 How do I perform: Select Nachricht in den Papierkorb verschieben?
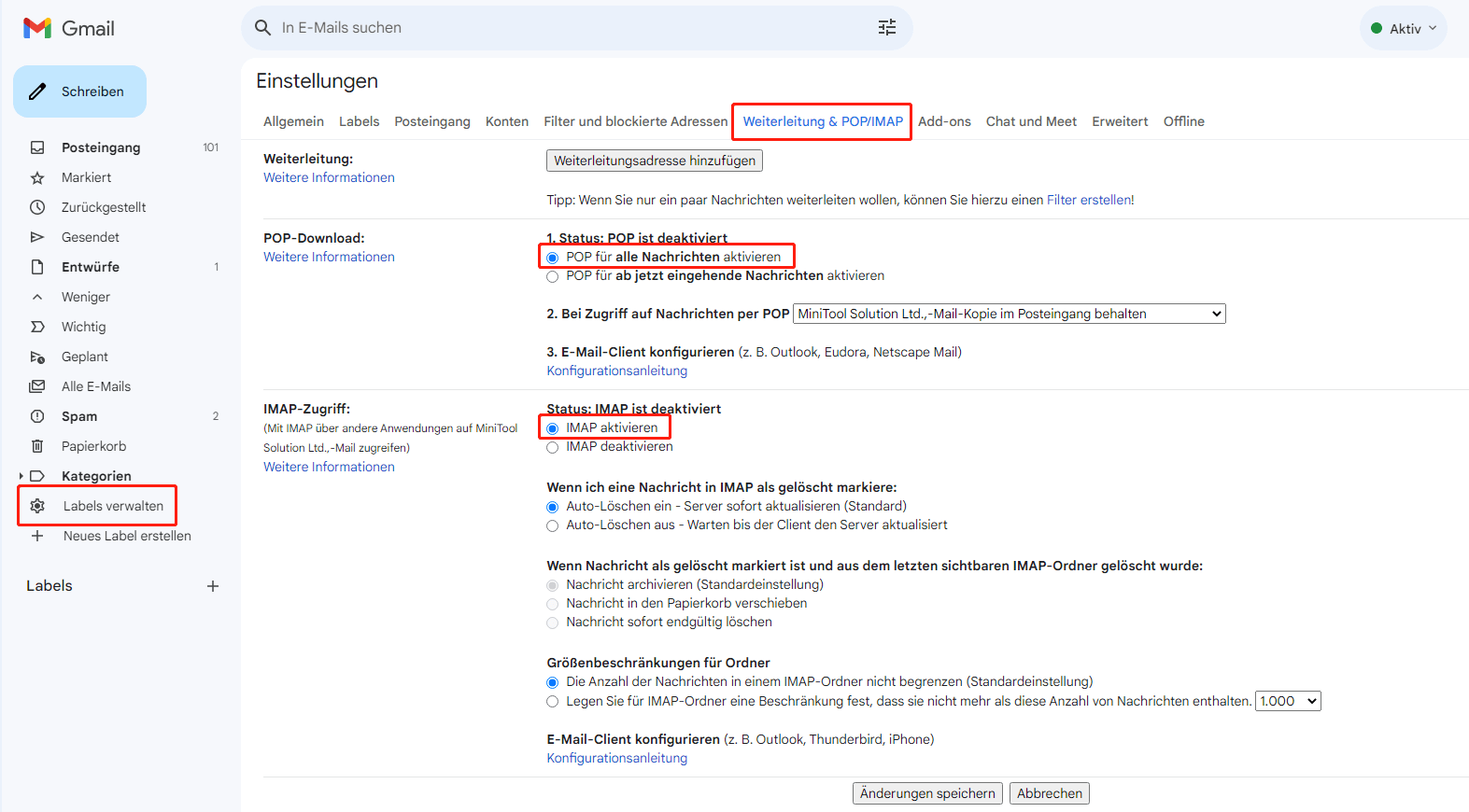553,604
